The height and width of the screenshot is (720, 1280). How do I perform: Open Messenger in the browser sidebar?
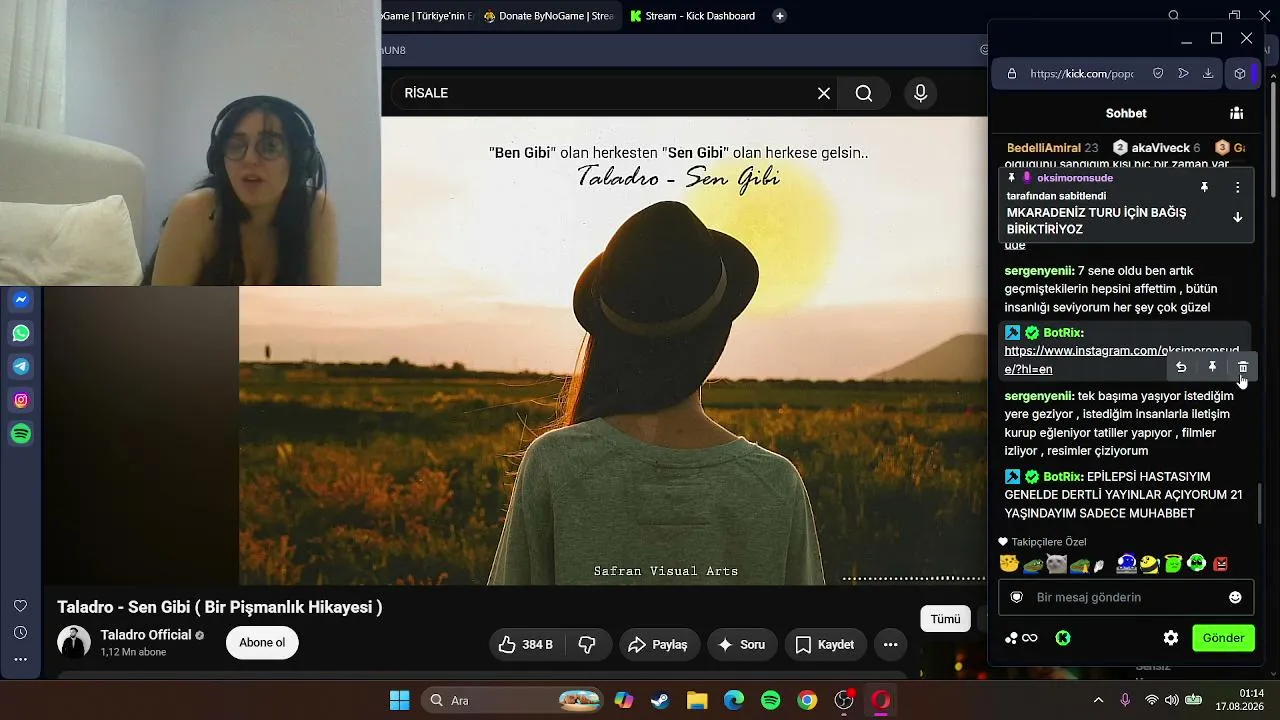[x=21, y=299]
